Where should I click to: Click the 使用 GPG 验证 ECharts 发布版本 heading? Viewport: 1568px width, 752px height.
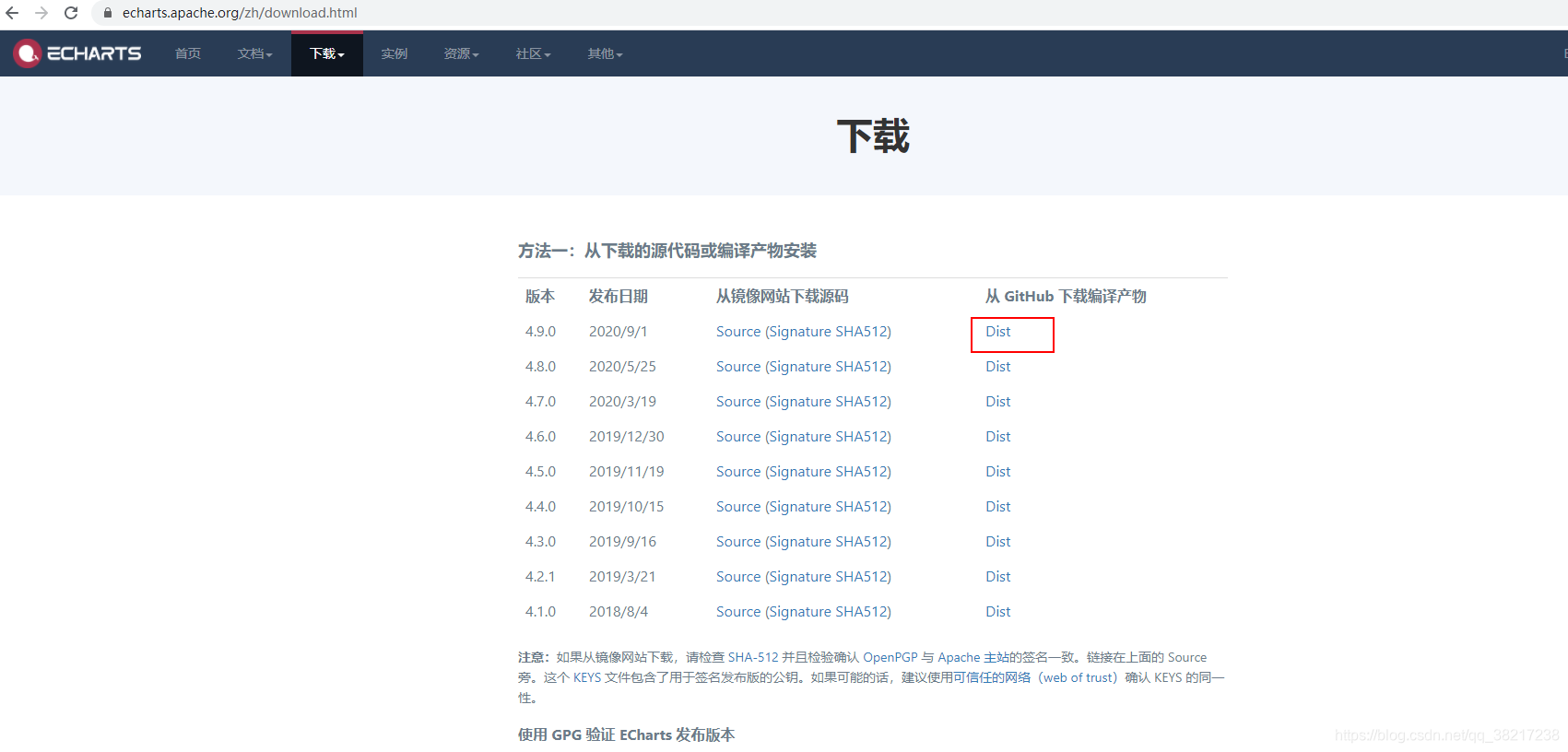coord(626,734)
